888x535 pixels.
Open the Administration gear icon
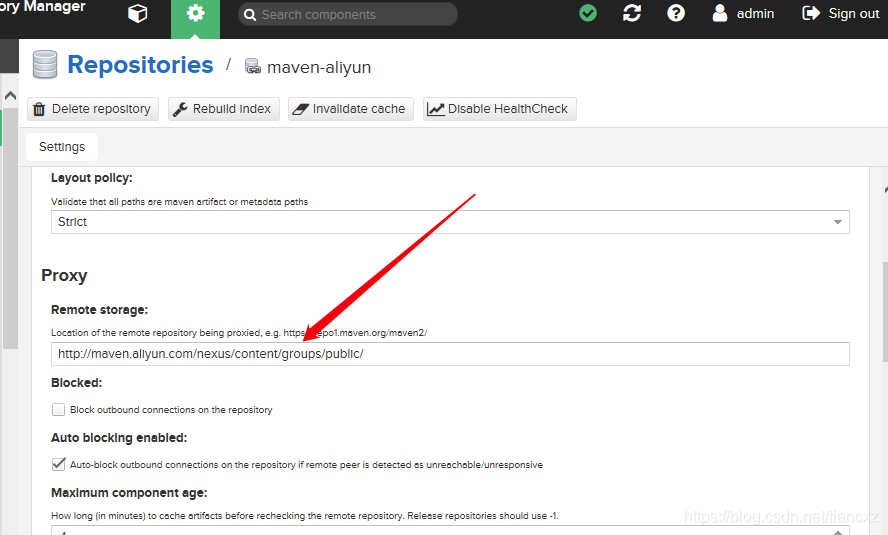coord(195,14)
